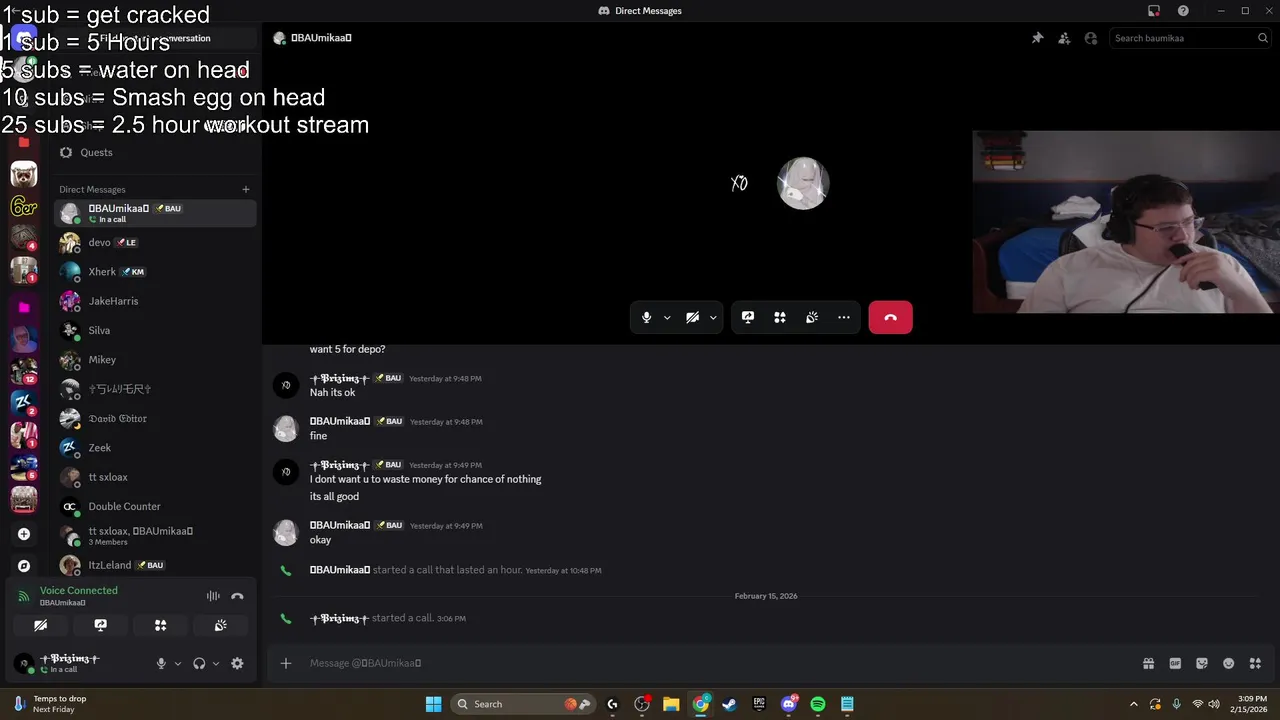The height and width of the screenshot is (720, 1280).
Task: Click your own avatar in user panel
Action: coord(24,663)
